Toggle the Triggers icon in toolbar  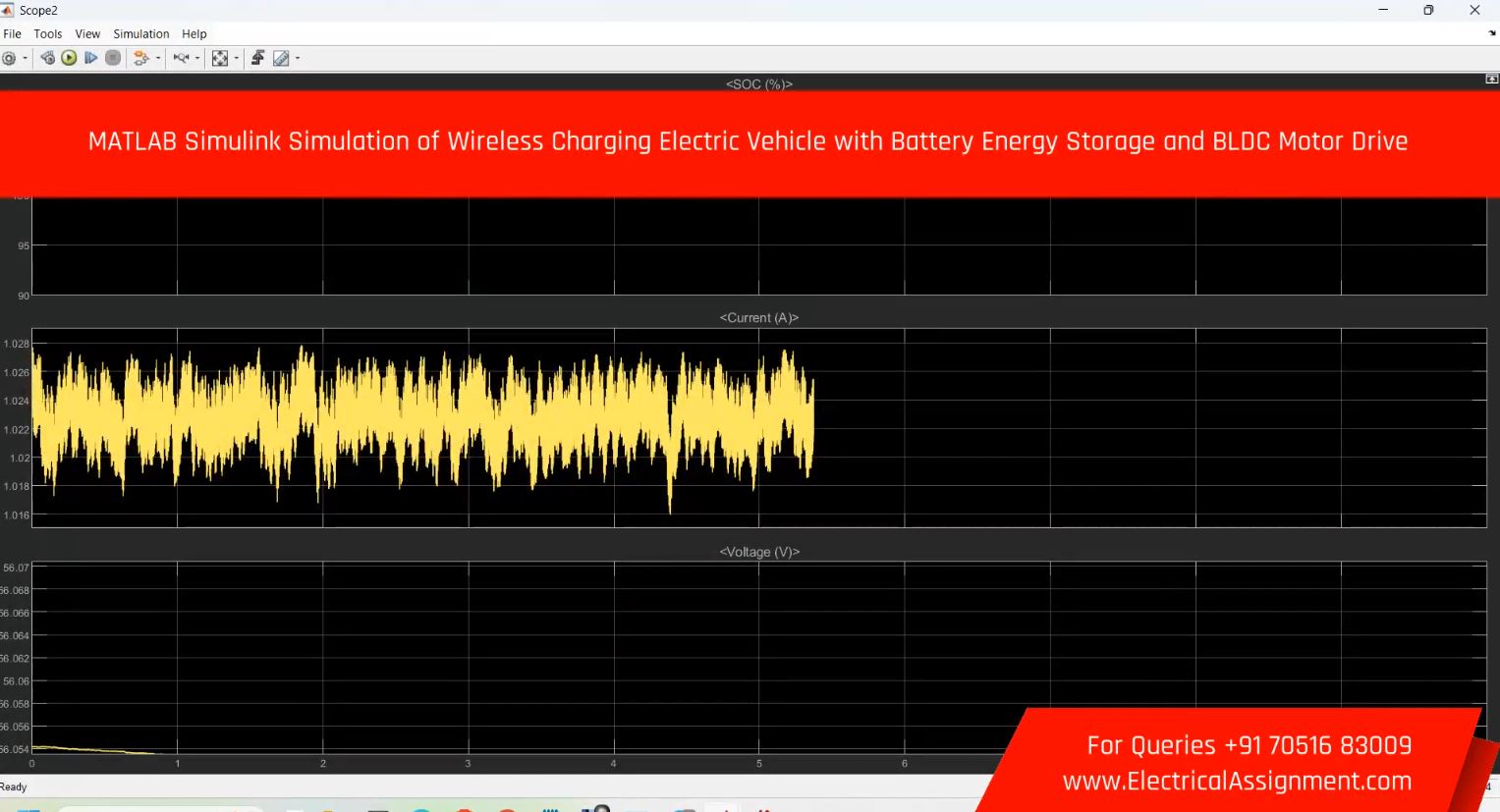click(x=257, y=58)
